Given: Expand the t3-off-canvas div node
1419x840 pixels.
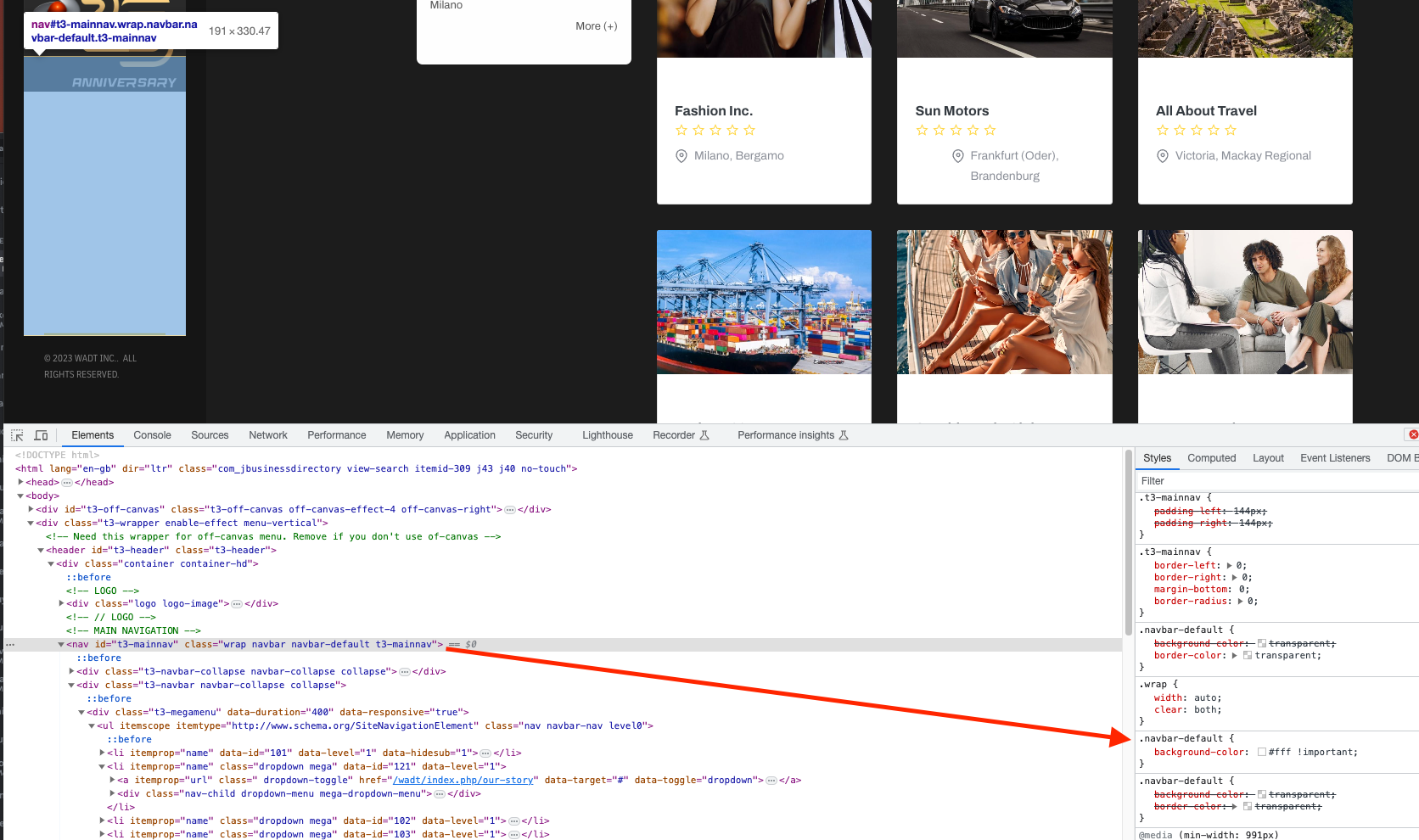Looking at the screenshot, I should (31, 509).
